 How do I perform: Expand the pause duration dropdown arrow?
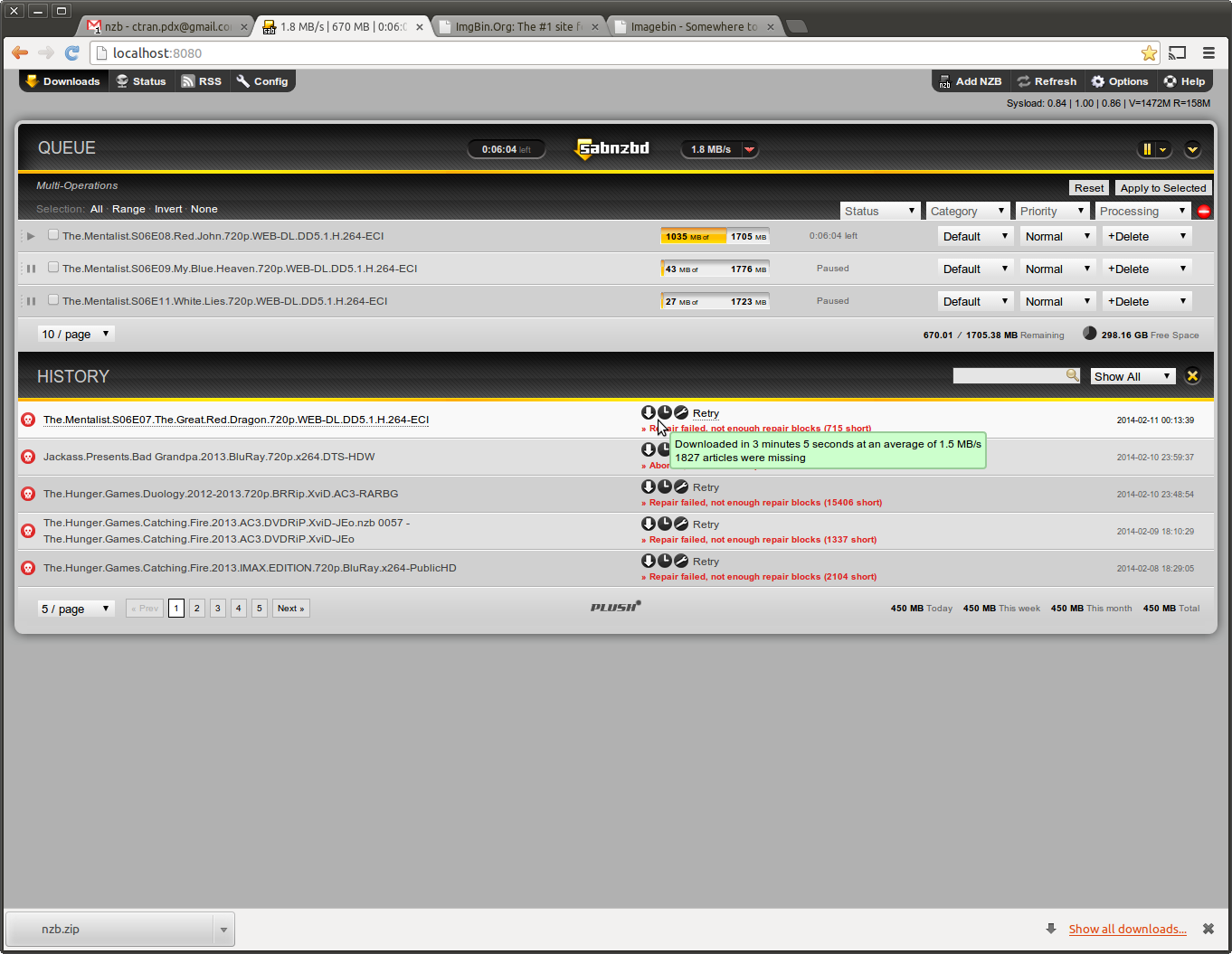pos(1163,149)
